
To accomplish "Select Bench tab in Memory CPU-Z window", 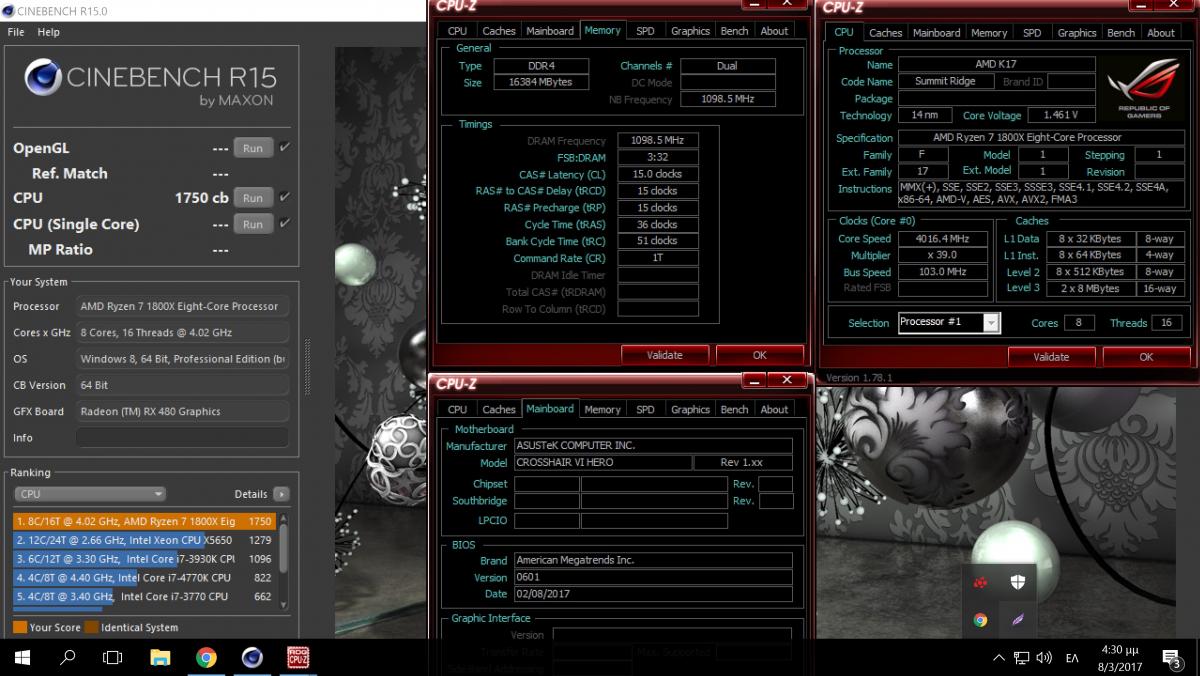I will click(734, 31).
